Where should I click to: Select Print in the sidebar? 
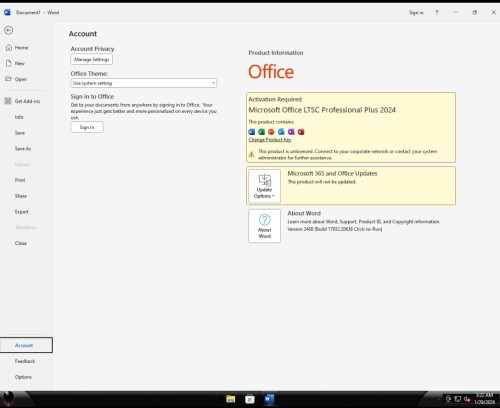click(20, 180)
